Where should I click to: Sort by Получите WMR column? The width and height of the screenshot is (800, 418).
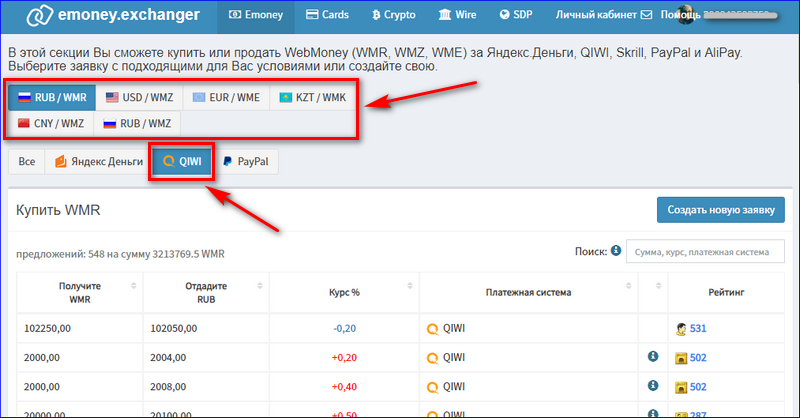tap(80, 292)
